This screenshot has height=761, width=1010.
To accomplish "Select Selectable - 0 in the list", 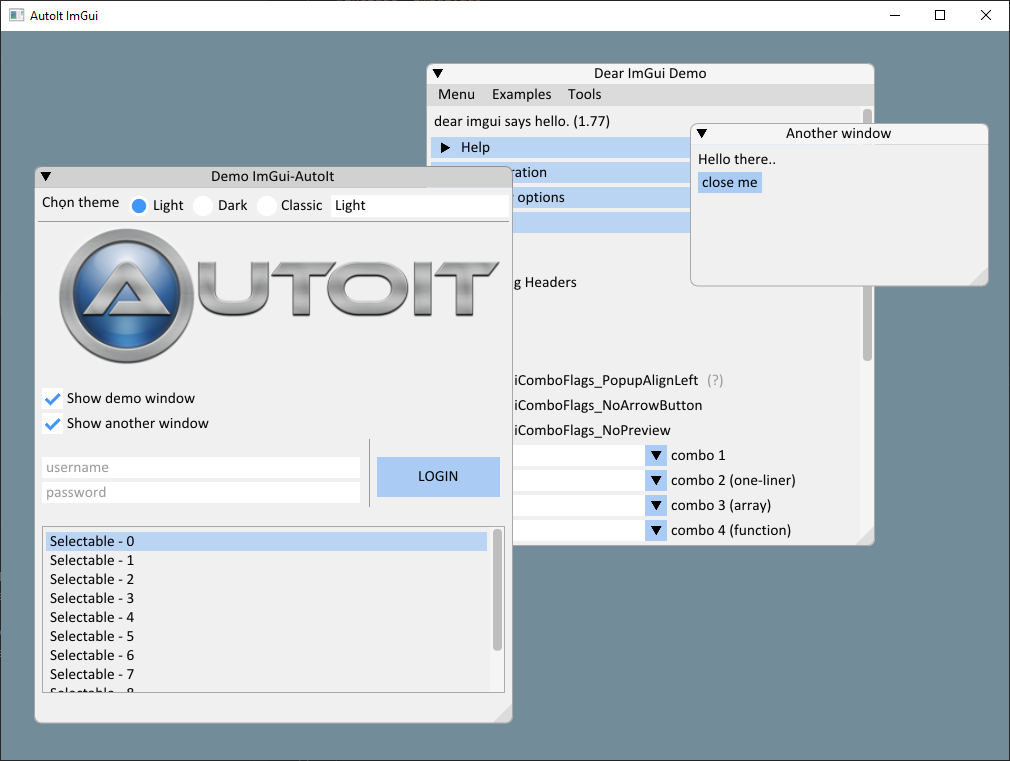I will pyautogui.click(x=267, y=541).
